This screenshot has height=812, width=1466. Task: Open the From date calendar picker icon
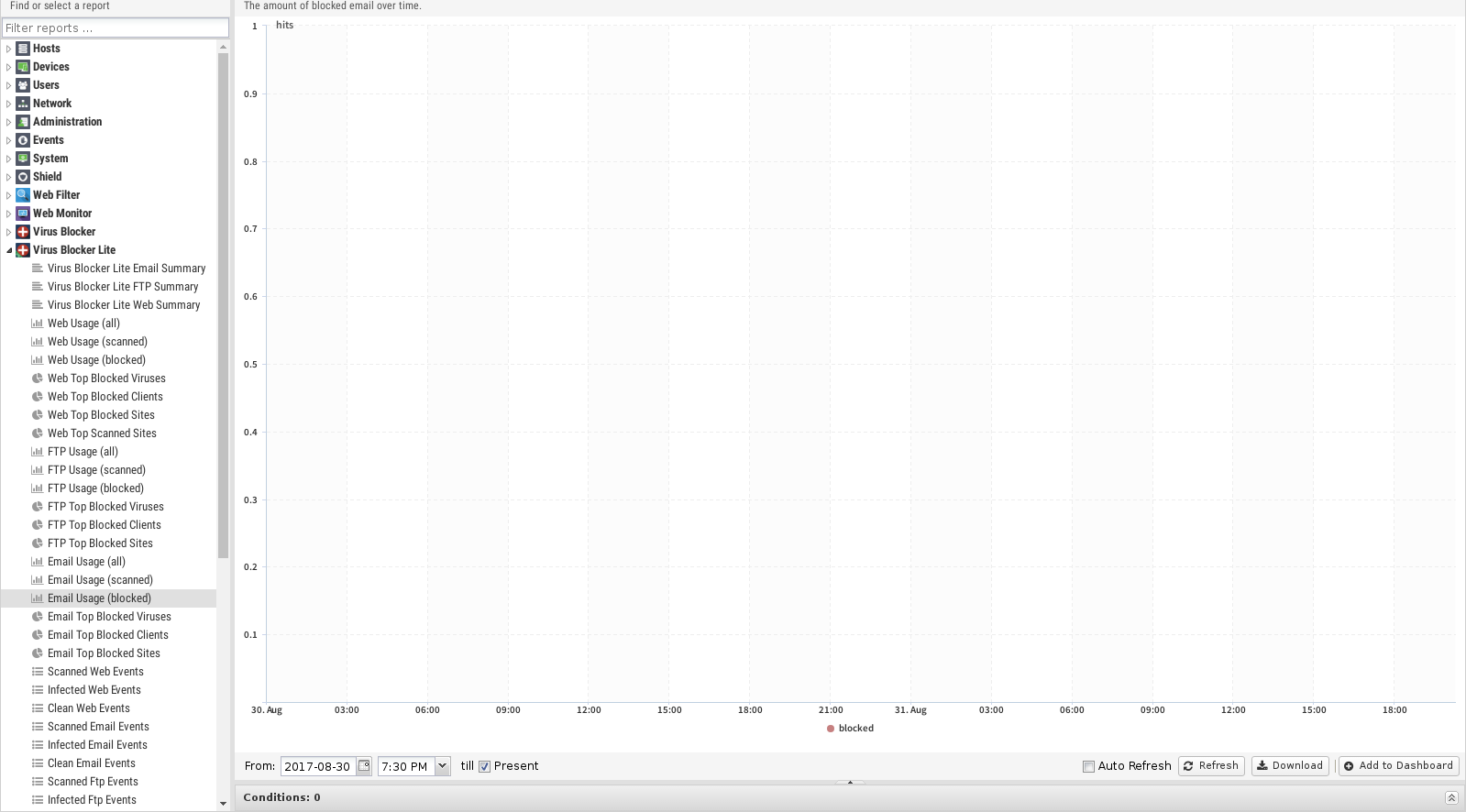pyautogui.click(x=364, y=766)
